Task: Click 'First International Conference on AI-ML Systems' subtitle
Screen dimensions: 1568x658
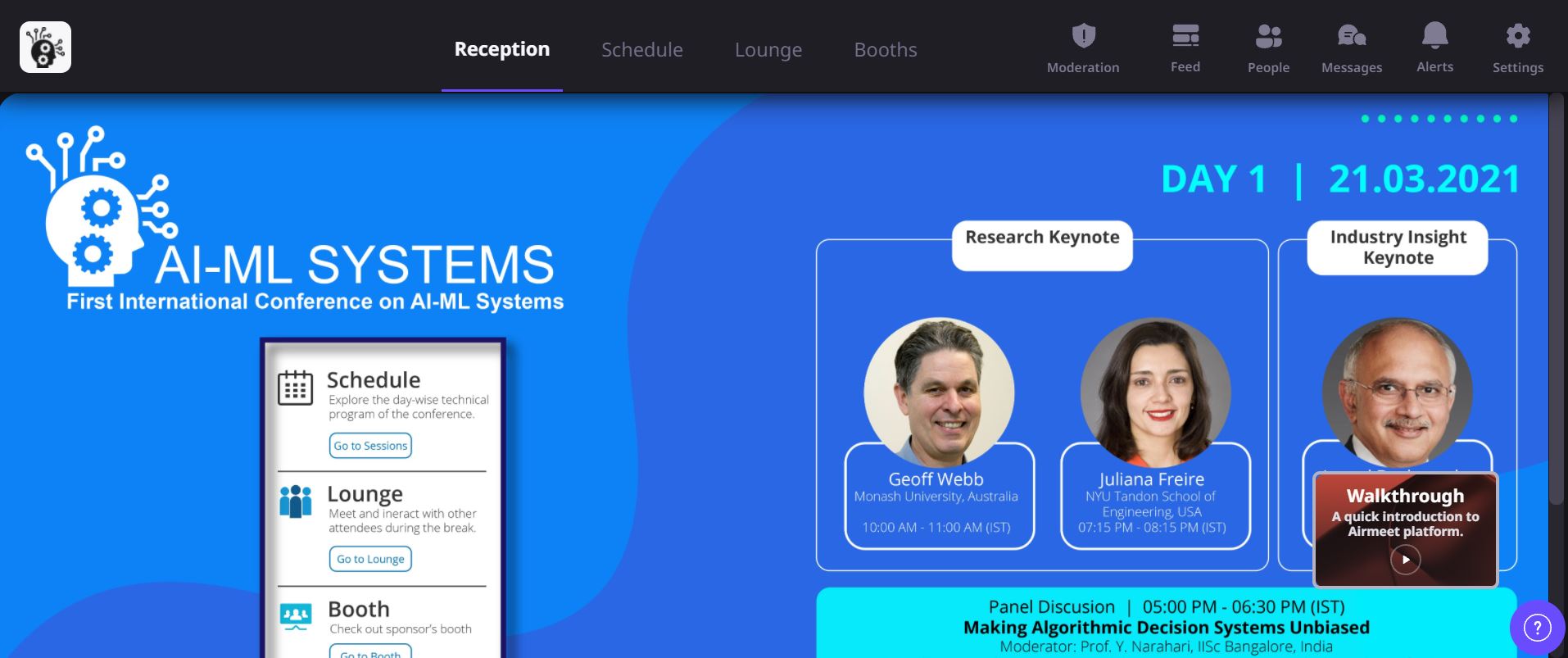Action: (315, 302)
